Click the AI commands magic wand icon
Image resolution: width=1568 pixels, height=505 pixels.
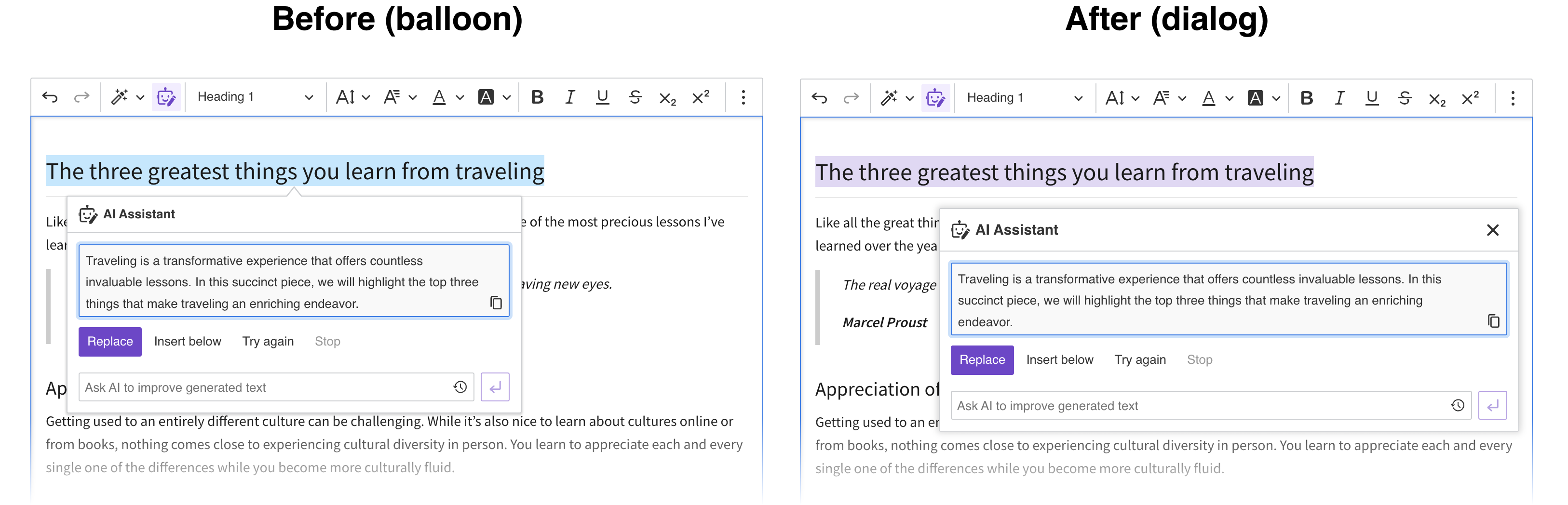(120, 96)
